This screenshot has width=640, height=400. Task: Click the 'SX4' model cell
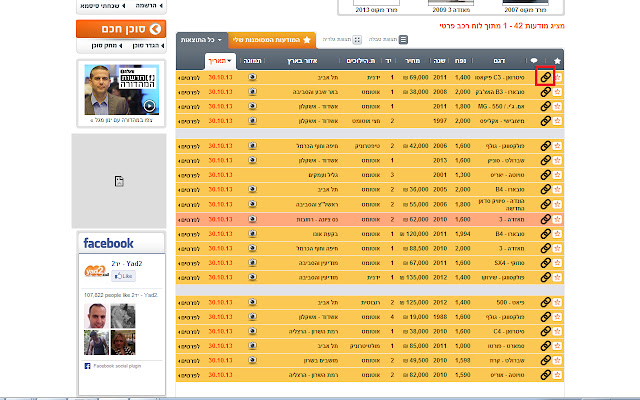[509, 263]
